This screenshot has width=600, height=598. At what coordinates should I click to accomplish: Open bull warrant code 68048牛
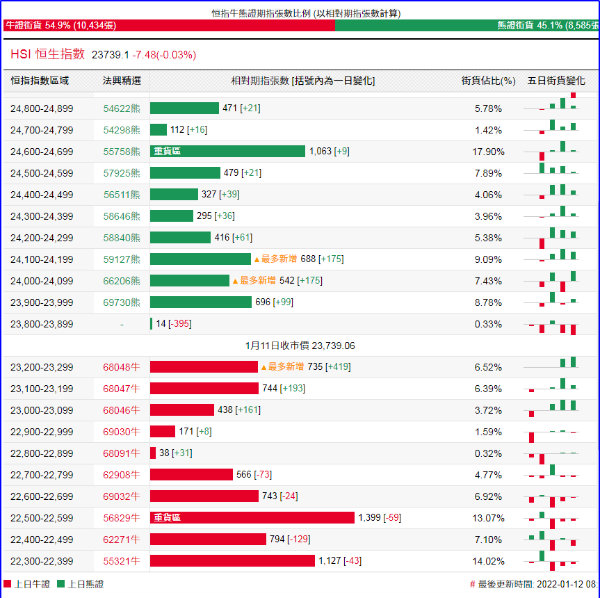[122, 367]
